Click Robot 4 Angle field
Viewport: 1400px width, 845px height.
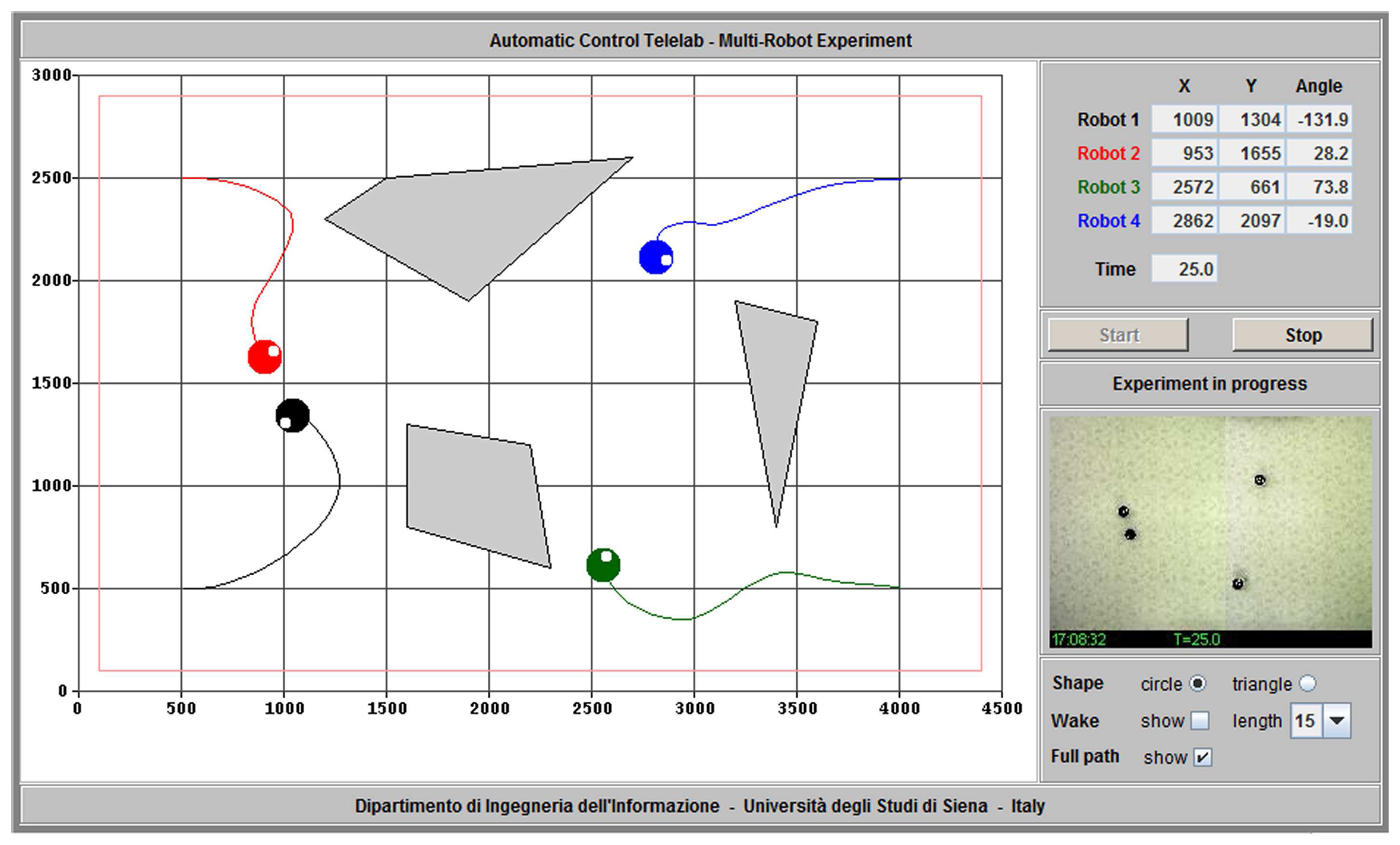coord(1319,220)
